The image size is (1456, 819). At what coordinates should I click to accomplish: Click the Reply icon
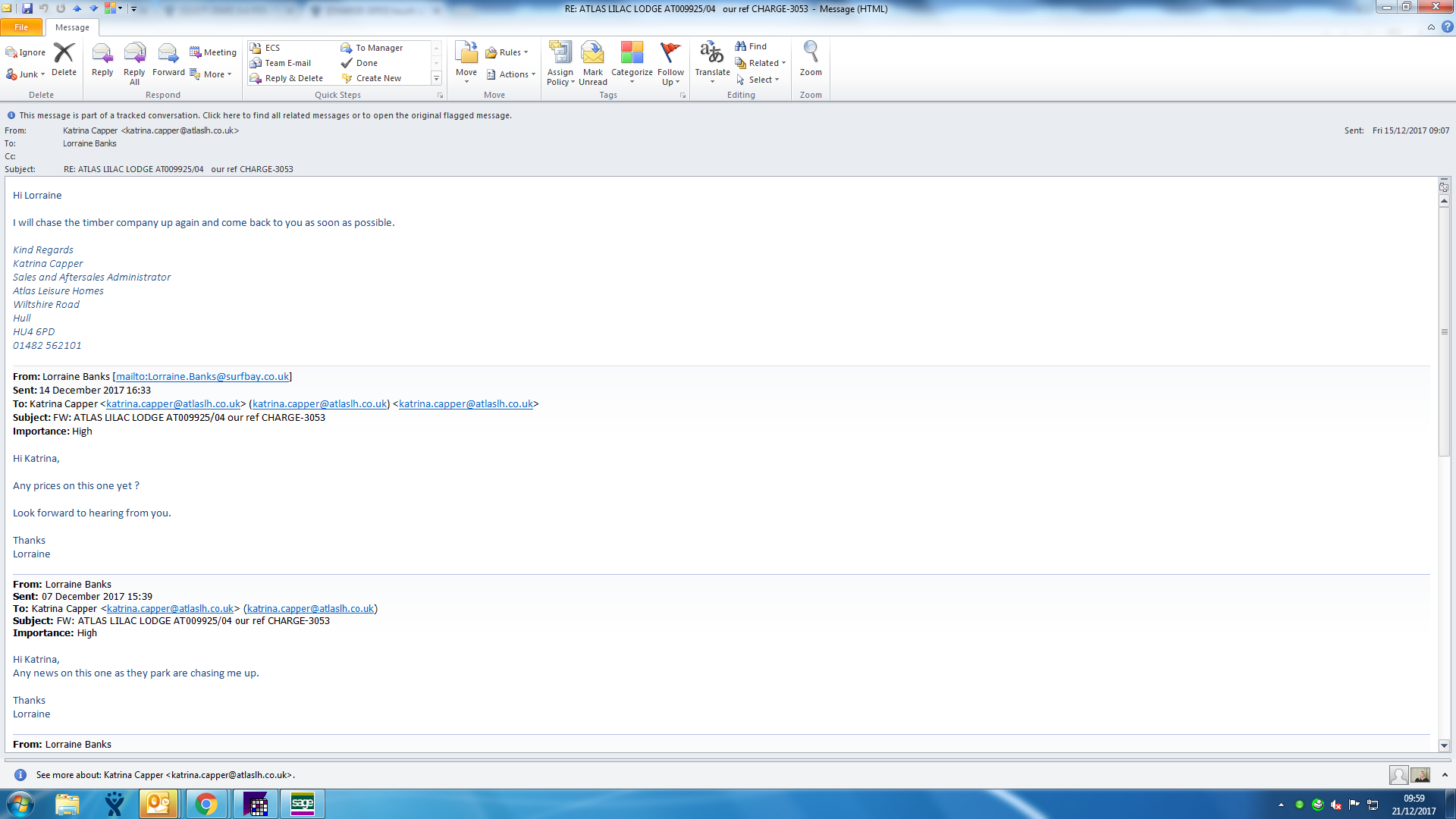[102, 60]
